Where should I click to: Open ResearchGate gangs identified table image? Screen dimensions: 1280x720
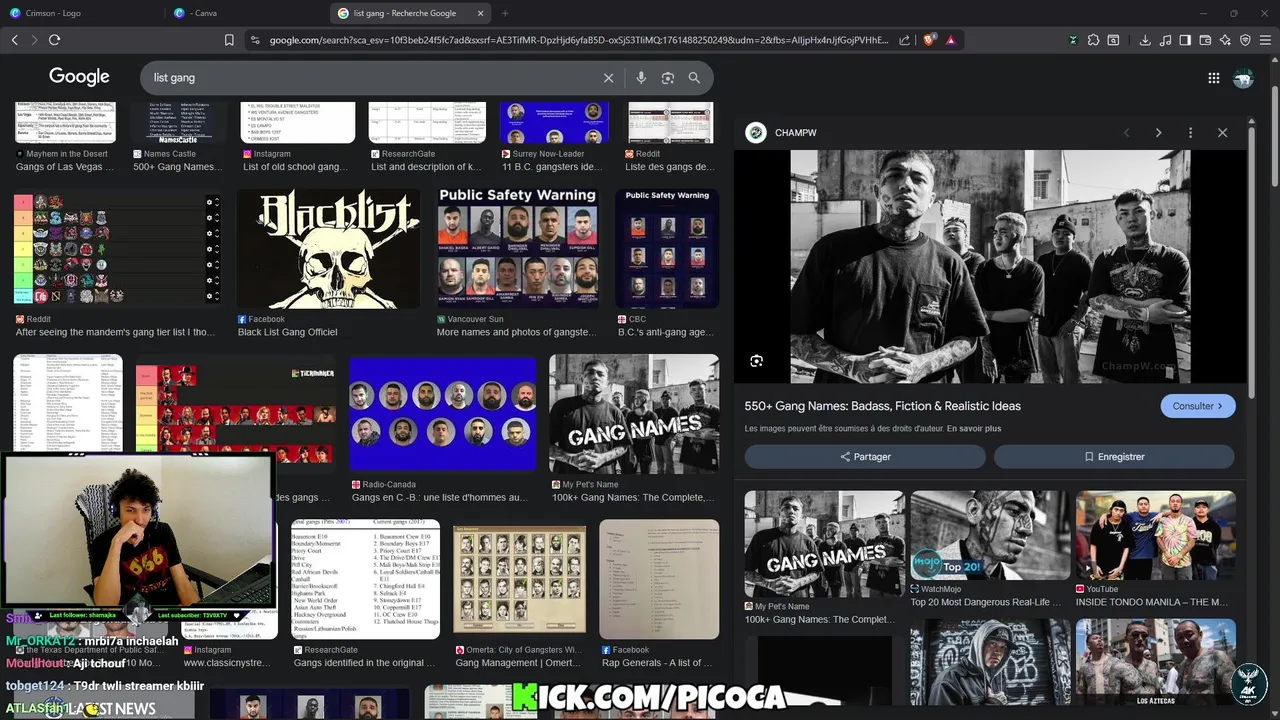tap(365, 579)
